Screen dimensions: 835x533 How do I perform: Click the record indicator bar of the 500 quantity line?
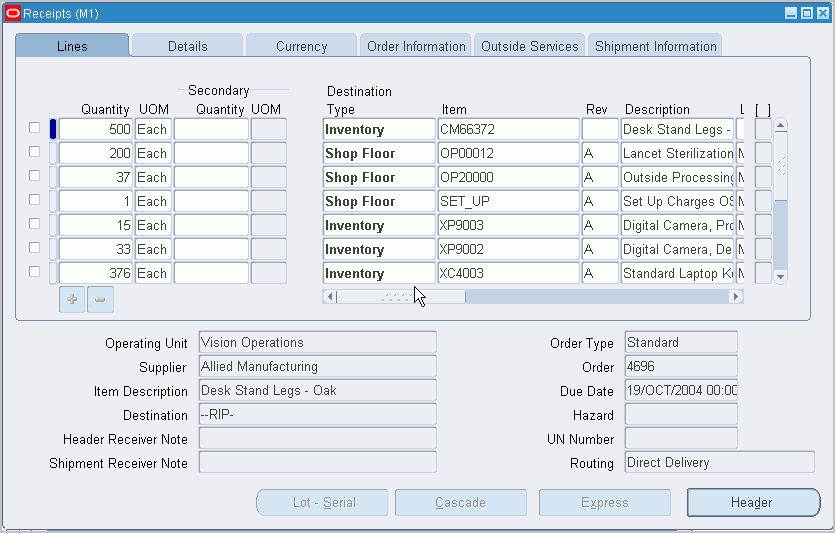tap(53, 129)
